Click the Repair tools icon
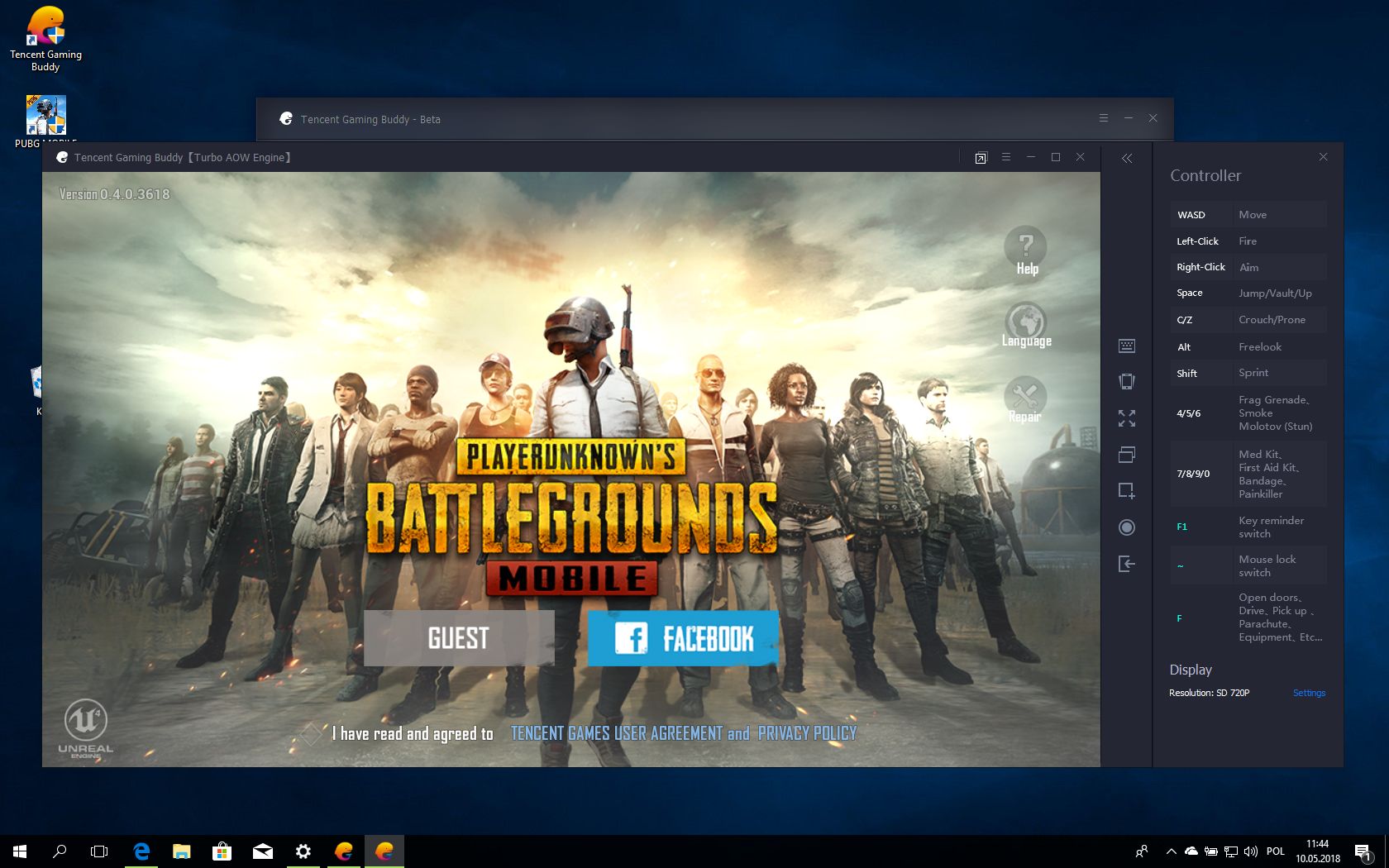Screen dimensions: 1389x868 (1025, 399)
